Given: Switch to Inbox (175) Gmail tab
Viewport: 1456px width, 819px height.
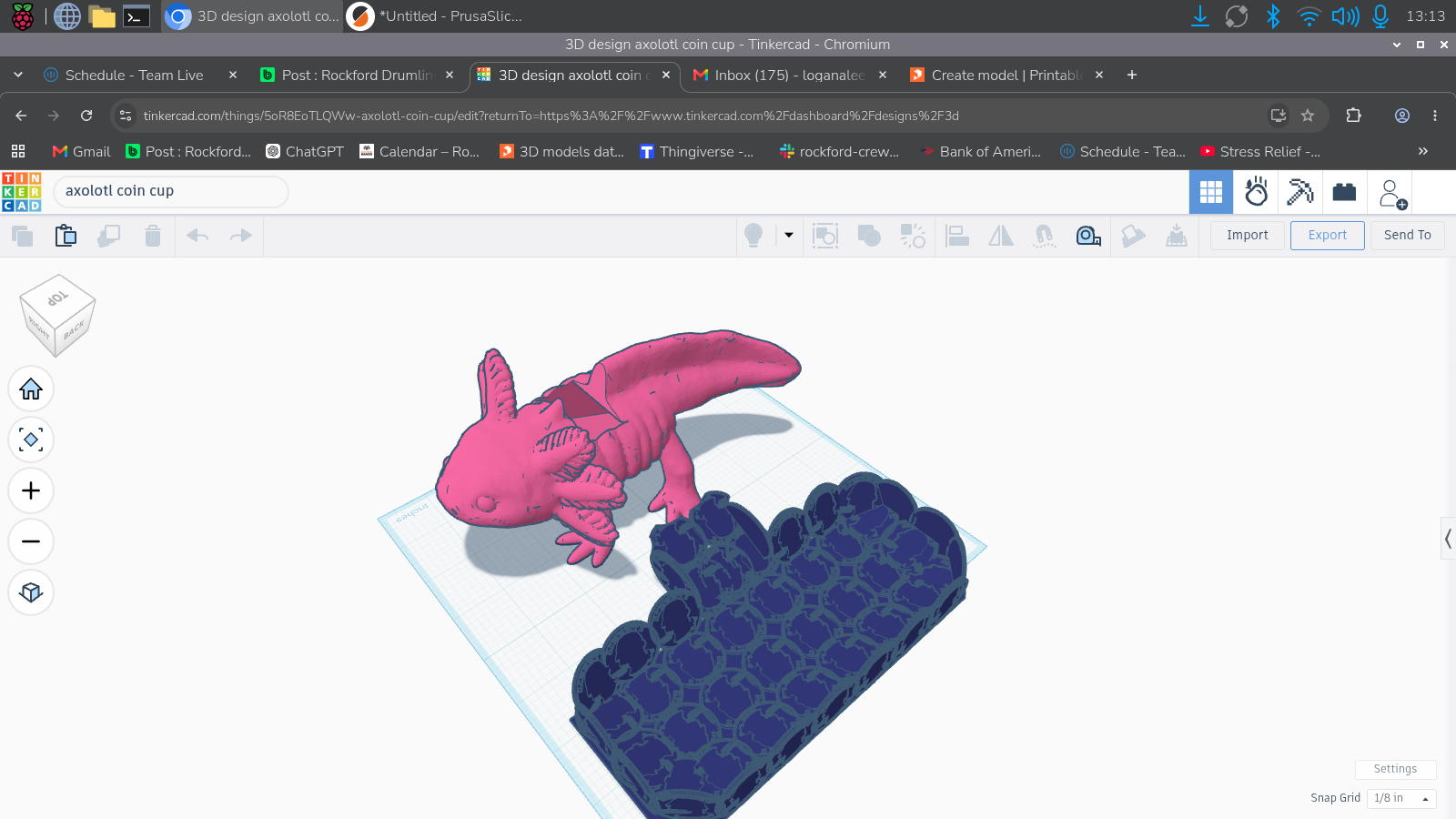Looking at the screenshot, I should [789, 76].
